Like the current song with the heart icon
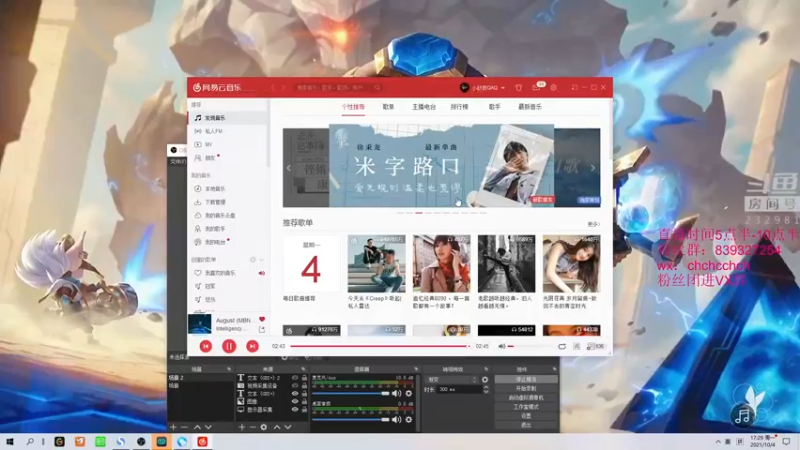The height and width of the screenshot is (450, 800). 262,319
